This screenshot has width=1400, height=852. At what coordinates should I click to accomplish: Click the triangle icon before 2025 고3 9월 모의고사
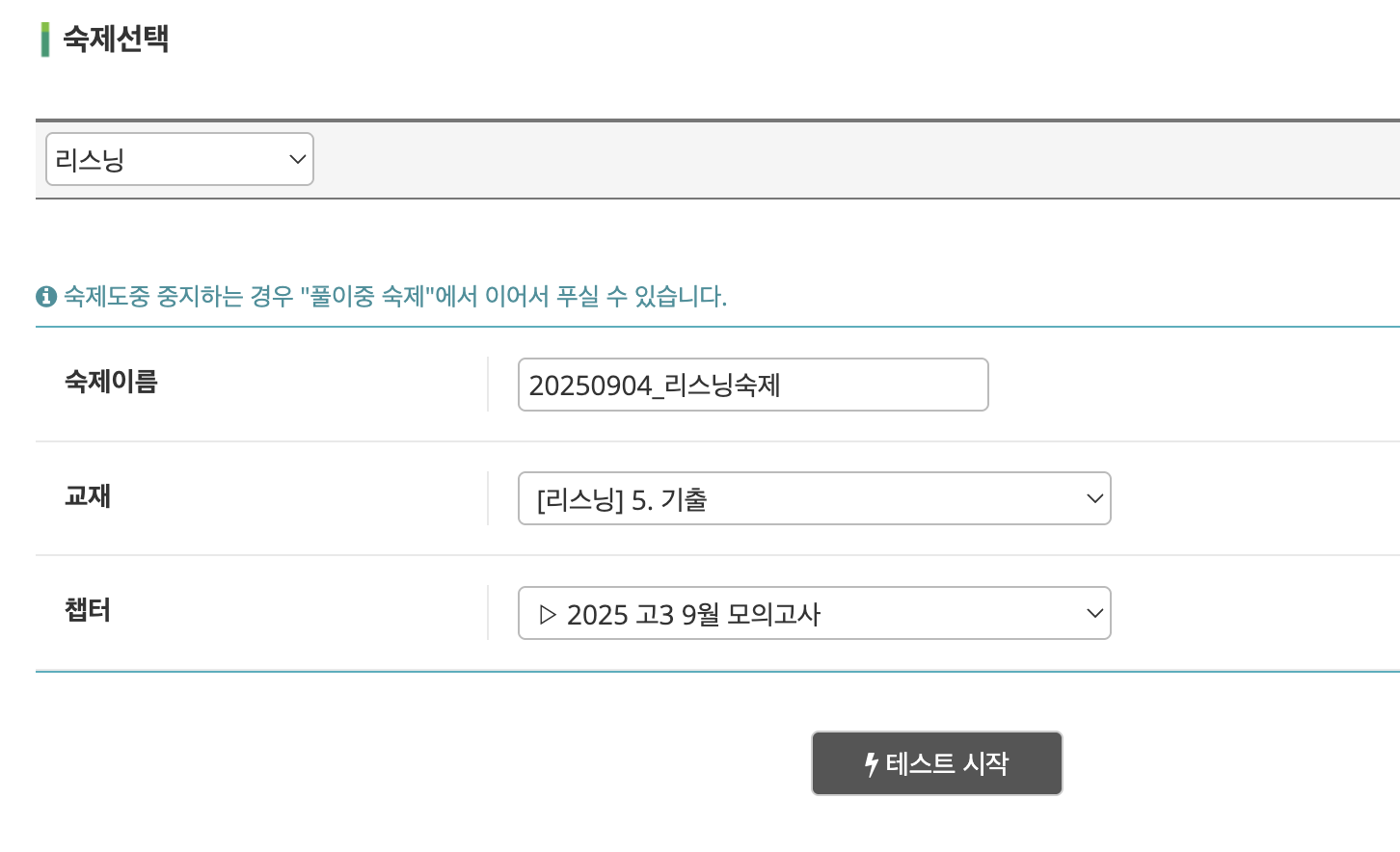[548, 614]
